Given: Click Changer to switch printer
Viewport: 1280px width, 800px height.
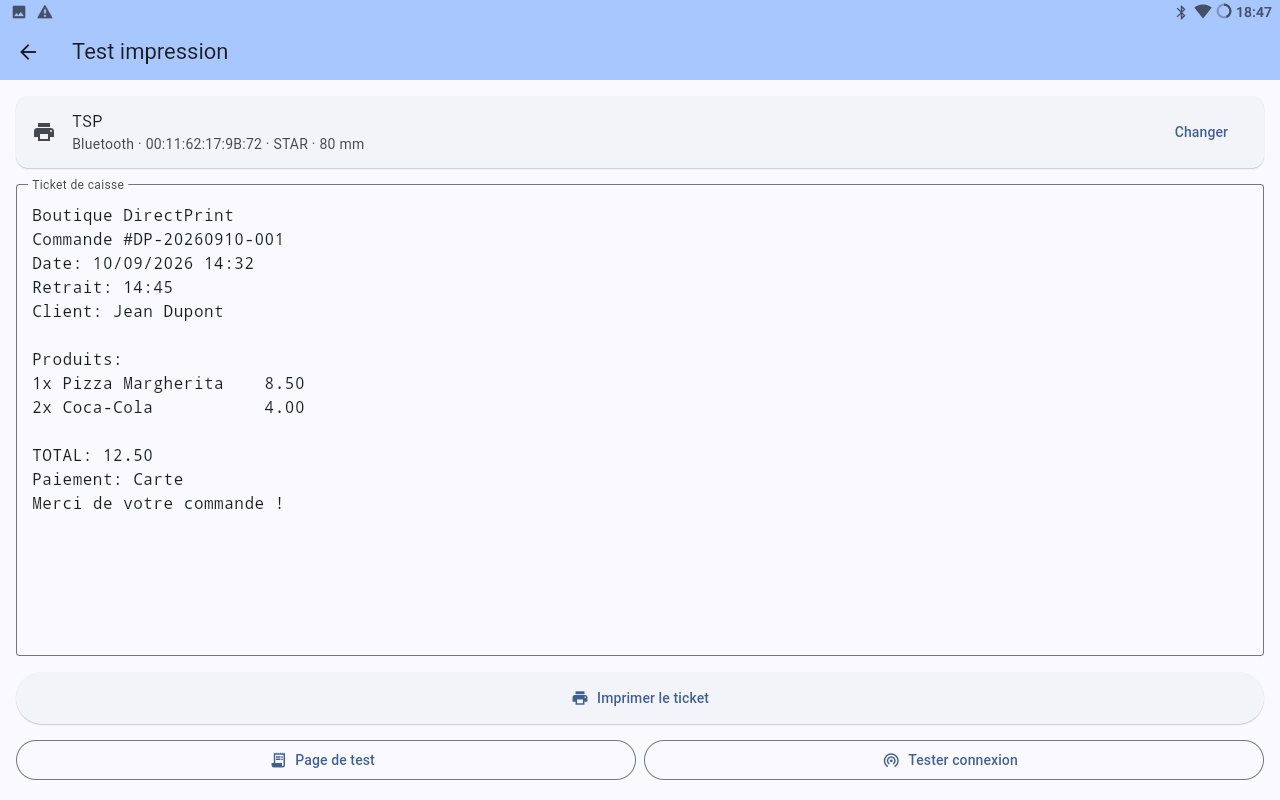Looking at the screenshot, I should tap(1201, 132).
